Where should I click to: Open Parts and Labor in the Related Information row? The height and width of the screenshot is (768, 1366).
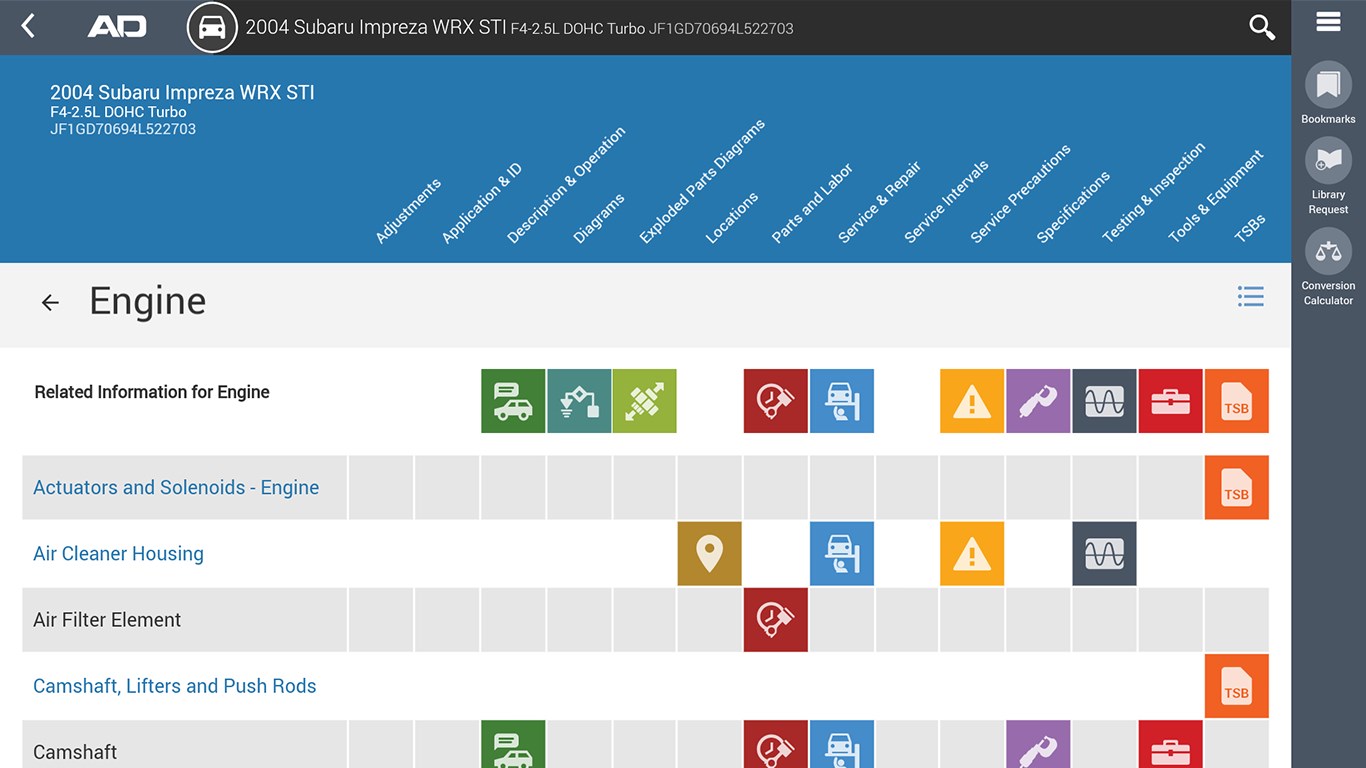point(775,401)
